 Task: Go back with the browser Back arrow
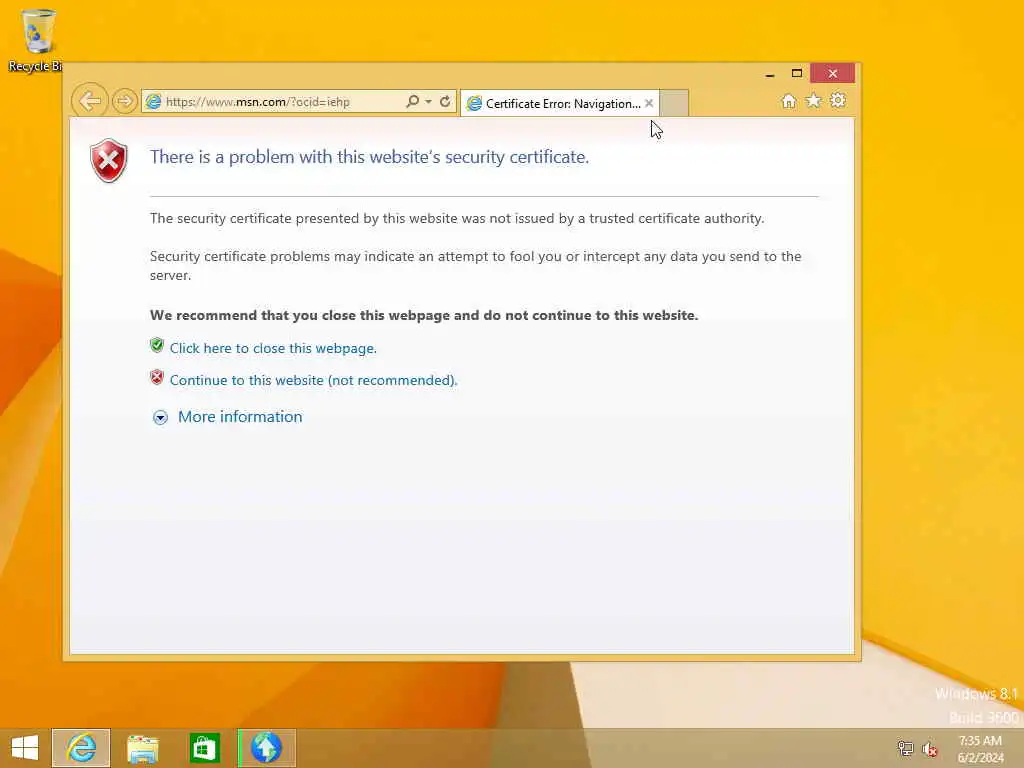[89, 101]
